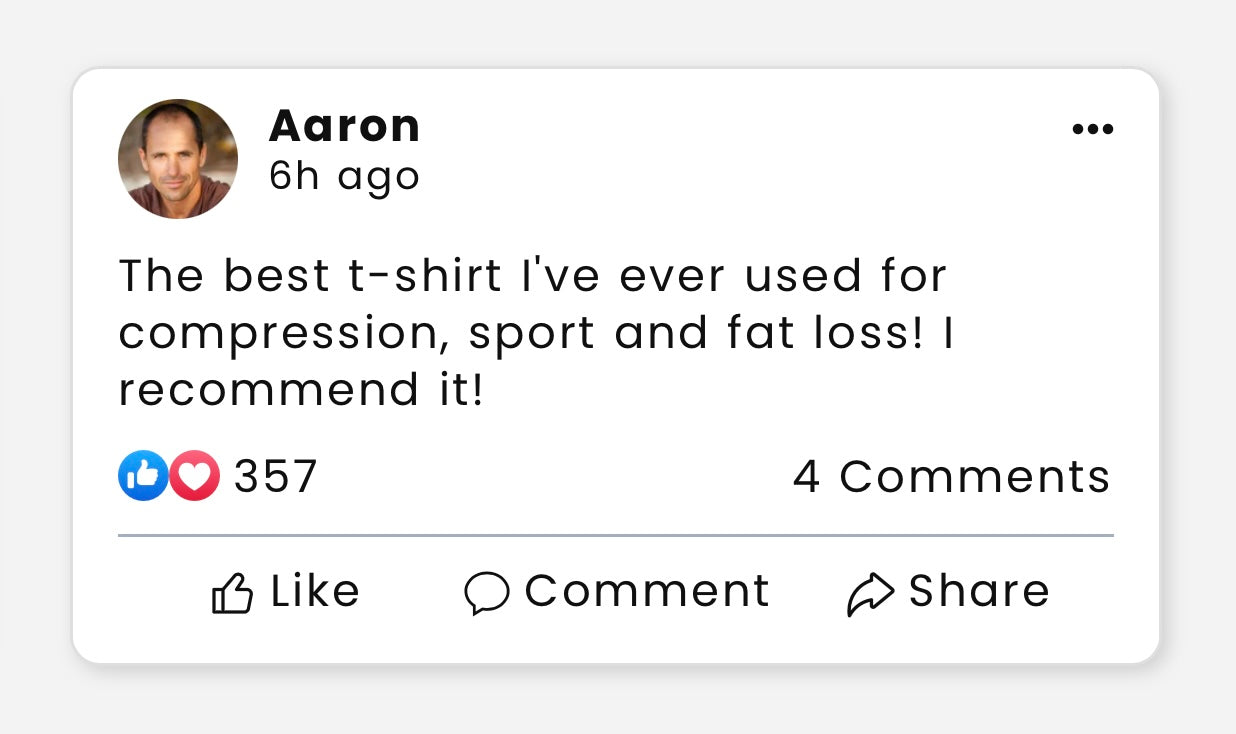Click the thumbs-up outline icon beside Like
Screen dimensions: 1236x734
click(x=232, y=593)
